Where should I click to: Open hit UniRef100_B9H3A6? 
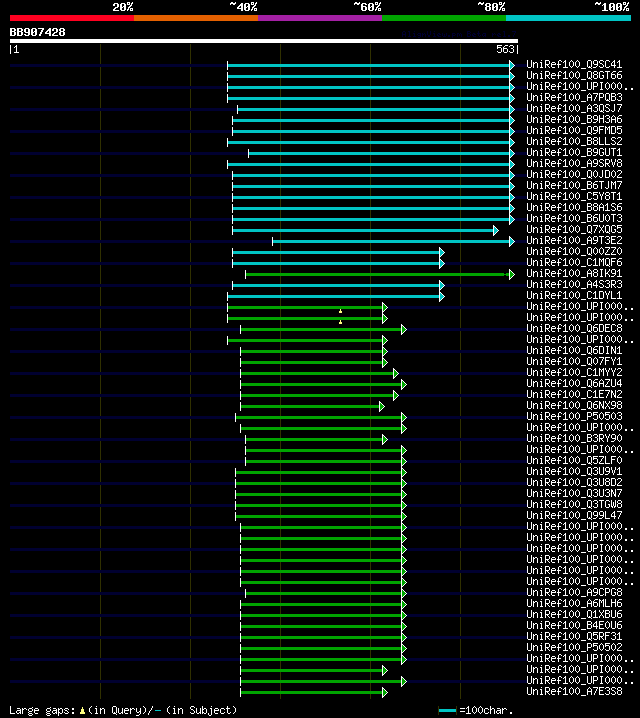(574, 120)
